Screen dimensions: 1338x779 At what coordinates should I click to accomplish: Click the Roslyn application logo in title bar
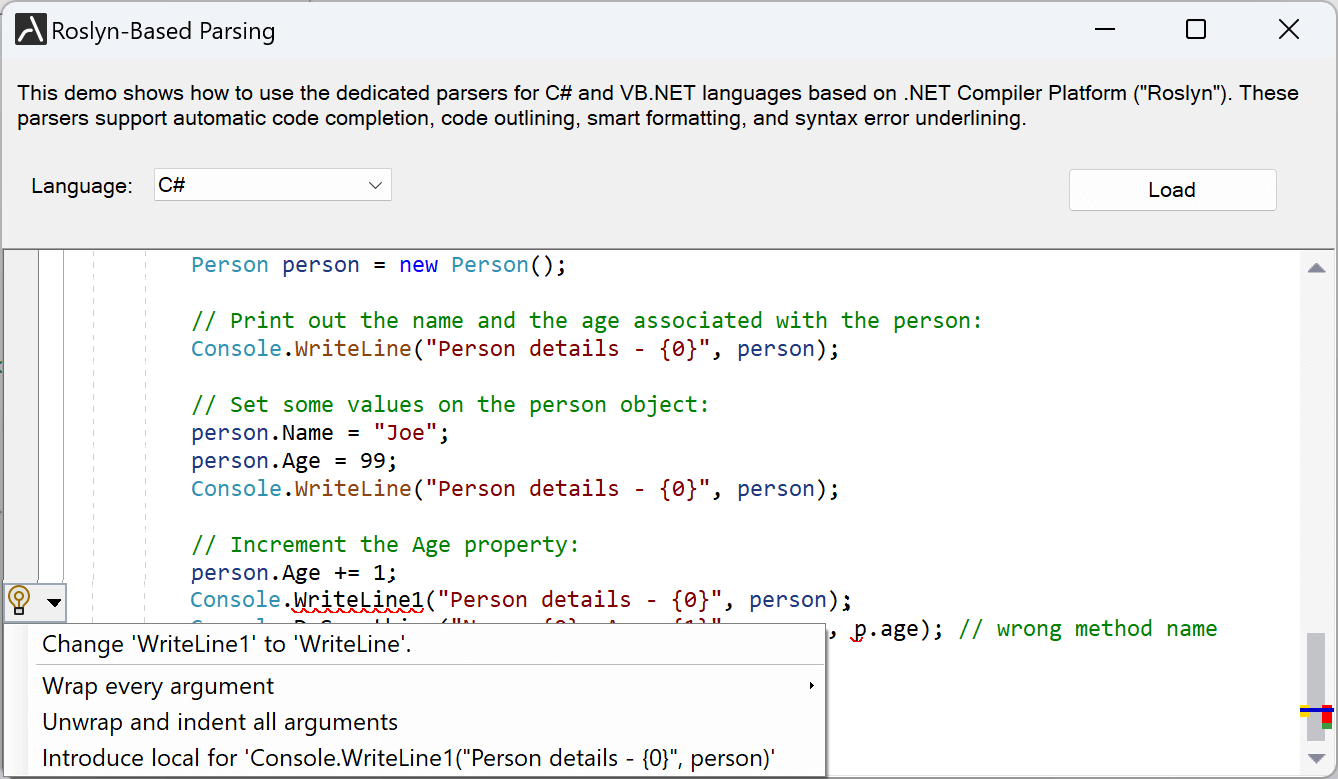[x=29, y=29]
